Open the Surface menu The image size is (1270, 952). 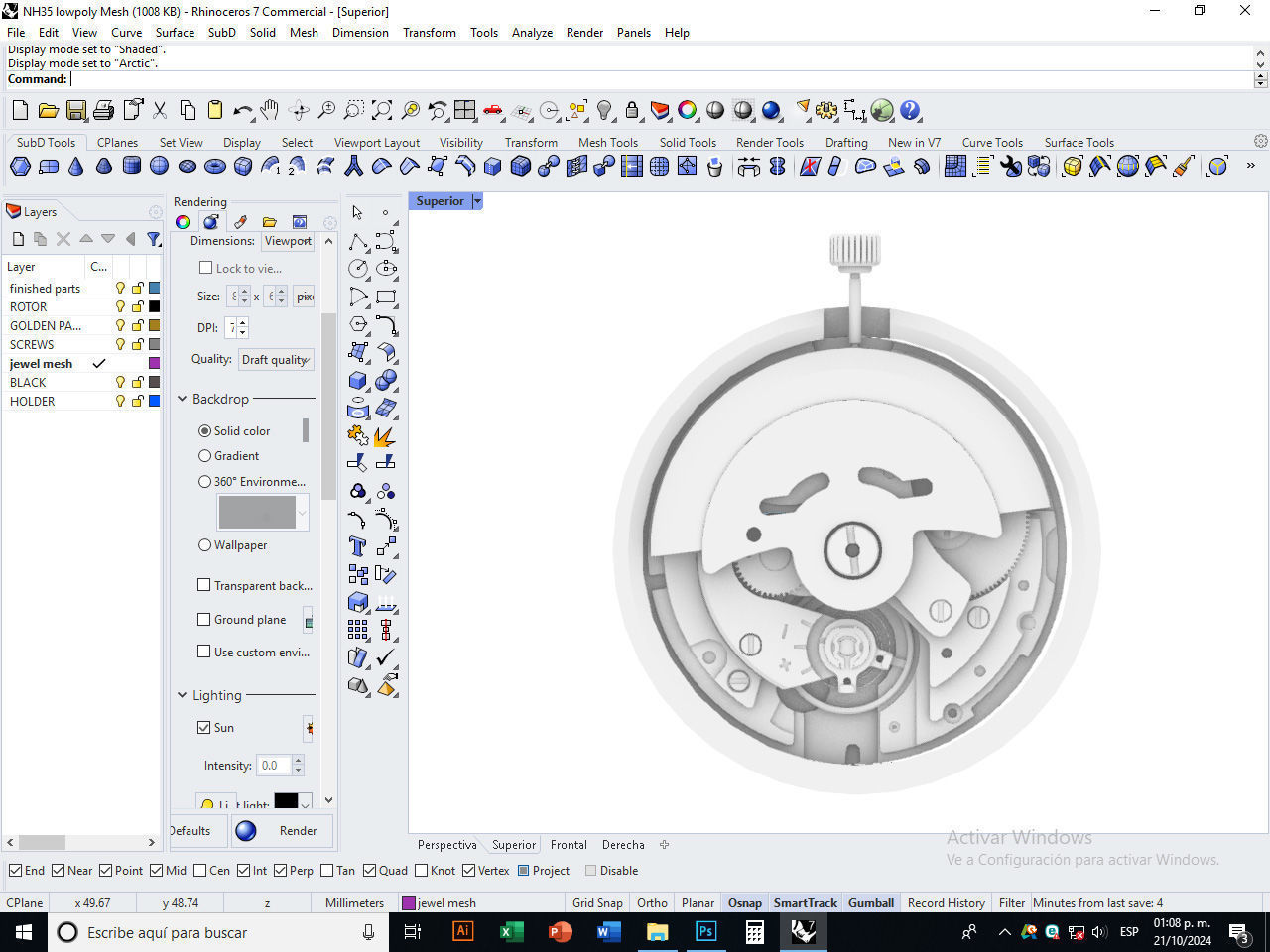(175, 32)
